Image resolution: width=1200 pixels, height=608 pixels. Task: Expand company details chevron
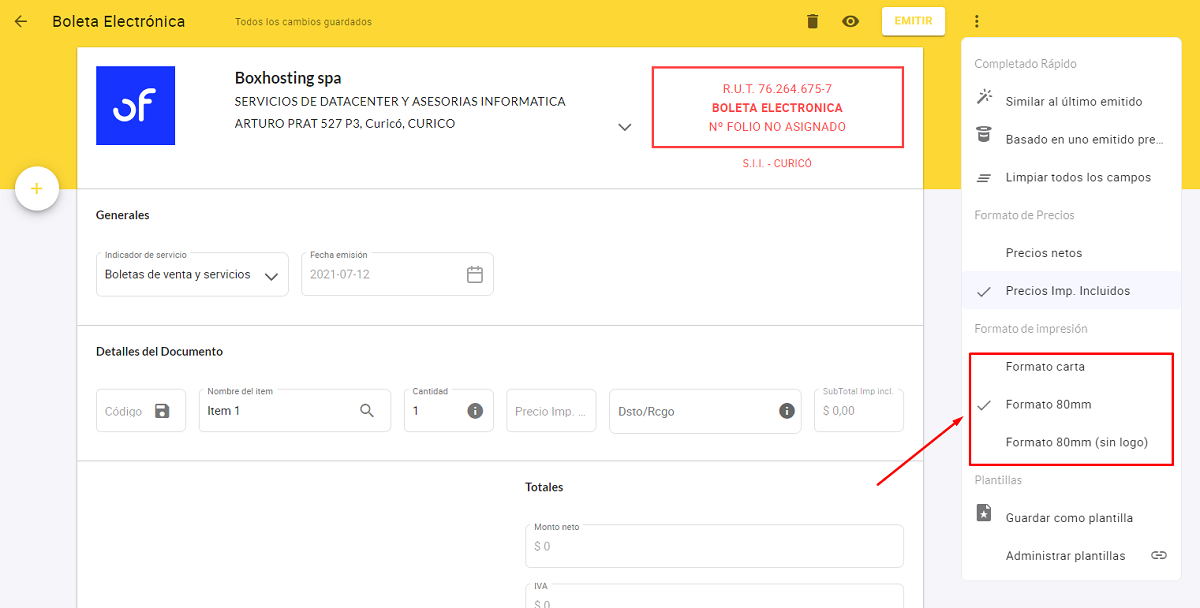(x=625, y=127)
